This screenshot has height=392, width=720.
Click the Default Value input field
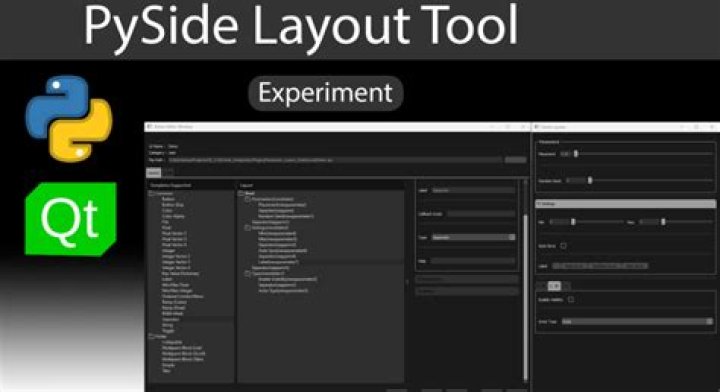click(481, 214)
